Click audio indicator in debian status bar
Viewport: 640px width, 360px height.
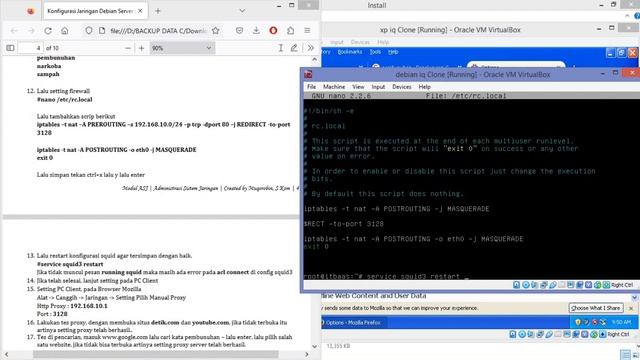(535, 285)
